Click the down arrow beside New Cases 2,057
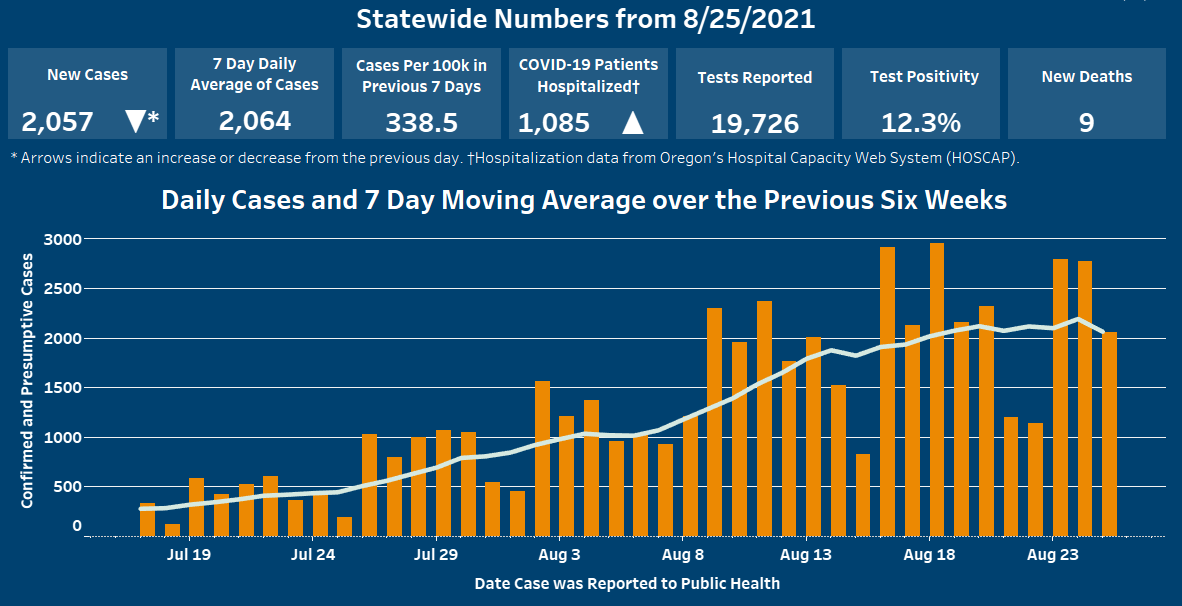This screenshot has height=606, width=1182. click(x=136, y=121)
